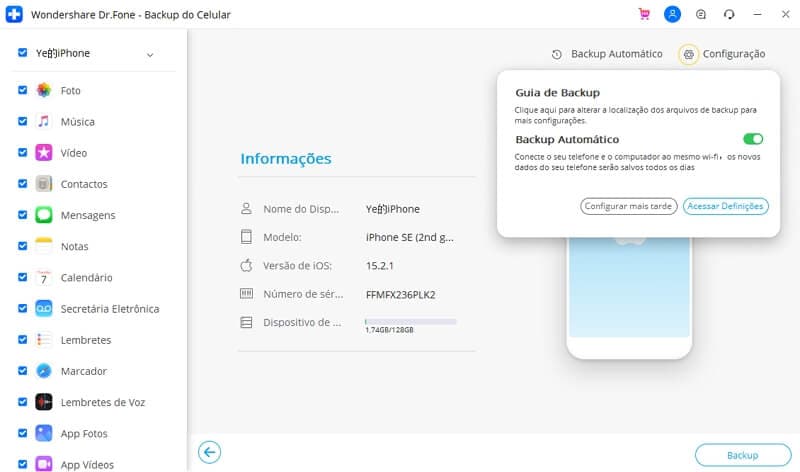Screen dimensions: 800x472
Task: Open the Backup Automático option
Action: coord(607,54)
